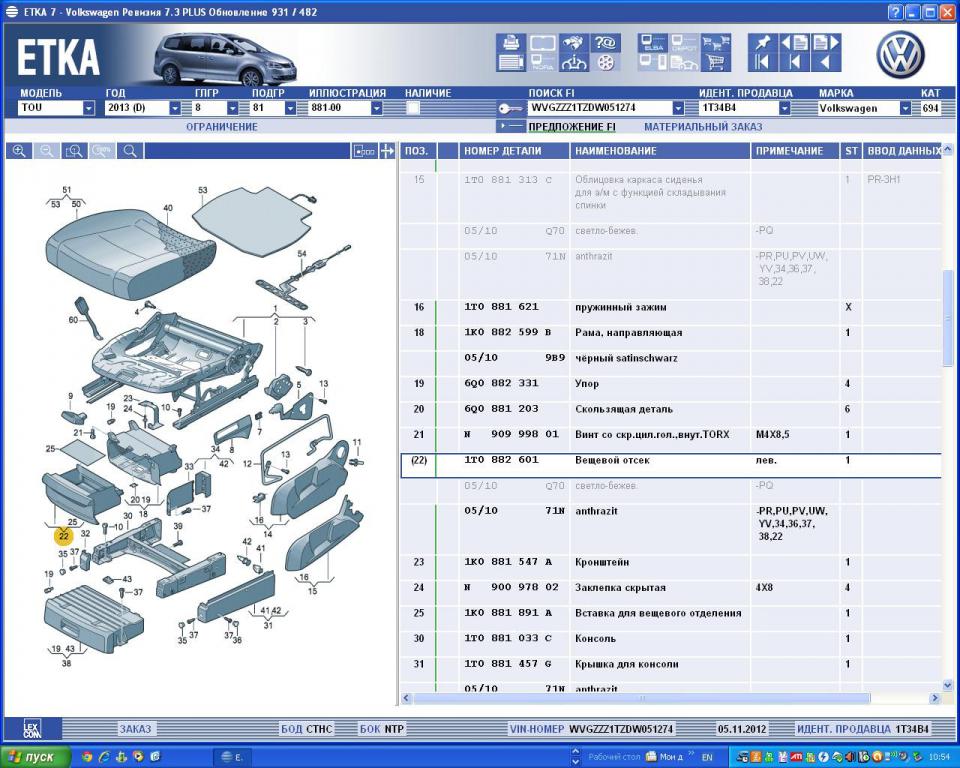Go to the previous page with left-arrow document icon
Viewport: 960px width, 768px height.
click(794, 43)
